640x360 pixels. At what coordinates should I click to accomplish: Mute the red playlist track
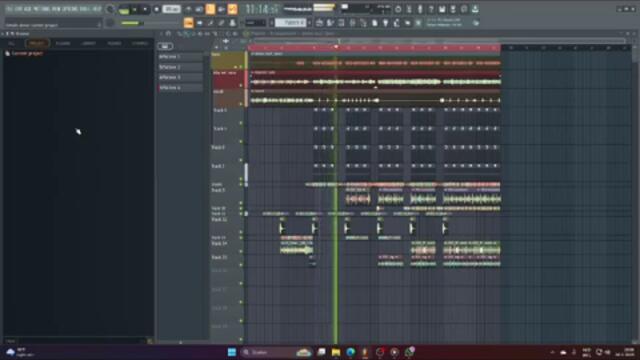click(241, 85)
